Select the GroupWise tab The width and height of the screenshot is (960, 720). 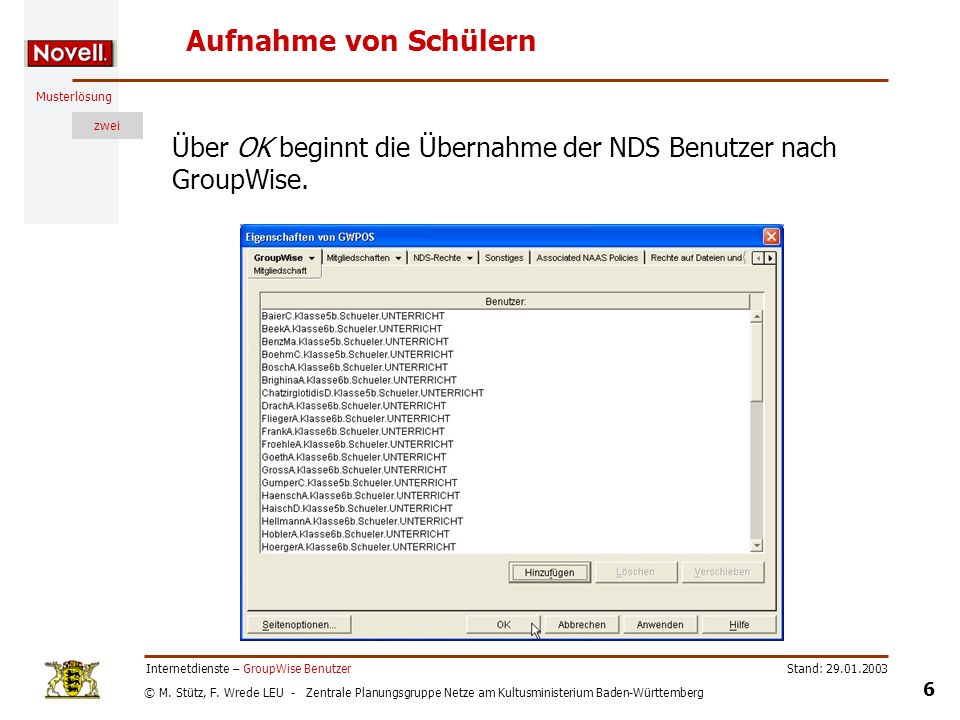pos(279,258)
